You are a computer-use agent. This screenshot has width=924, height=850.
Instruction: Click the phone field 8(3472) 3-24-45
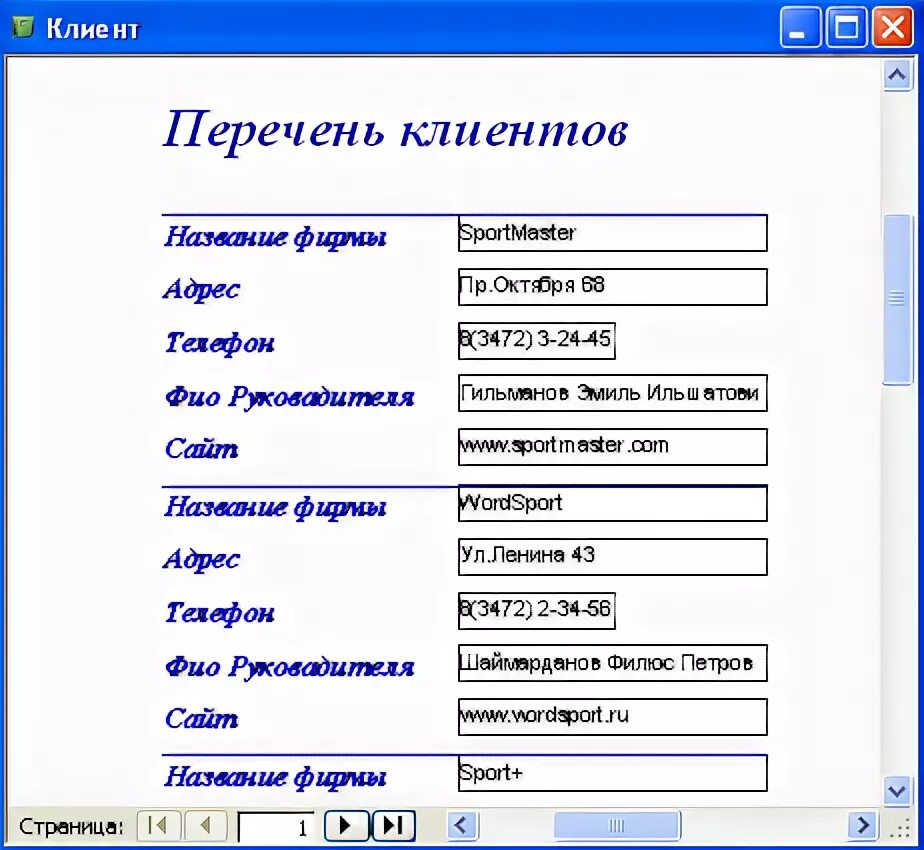(x=537, y=341)
